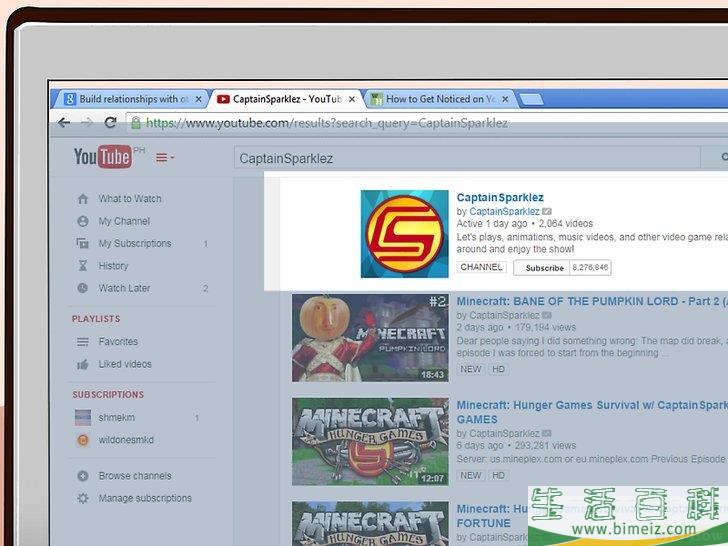The image size is (728, 546).
Task: Click the My Channel person icon
Action: pyautogui.click(x=83, y=221)
